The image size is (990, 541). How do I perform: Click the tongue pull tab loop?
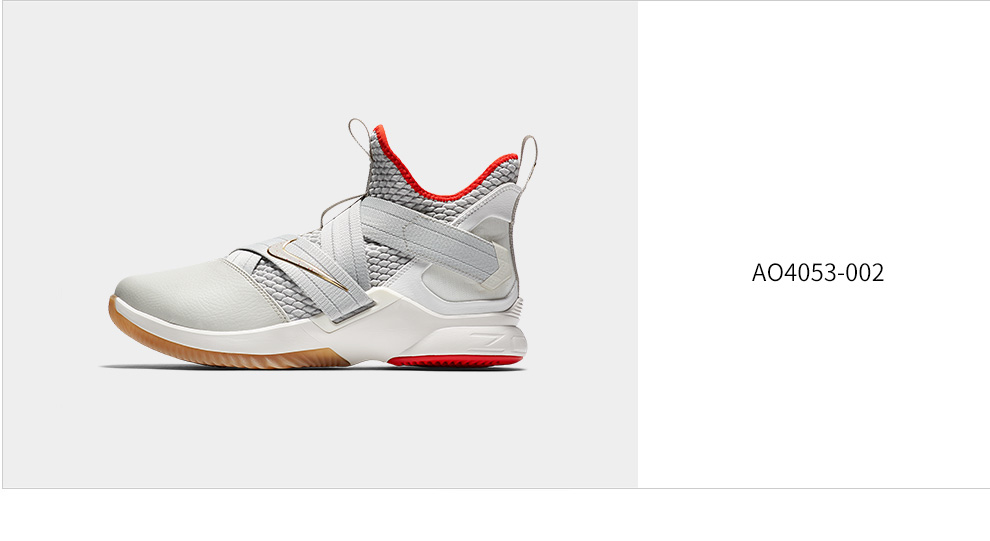point(360,137)
